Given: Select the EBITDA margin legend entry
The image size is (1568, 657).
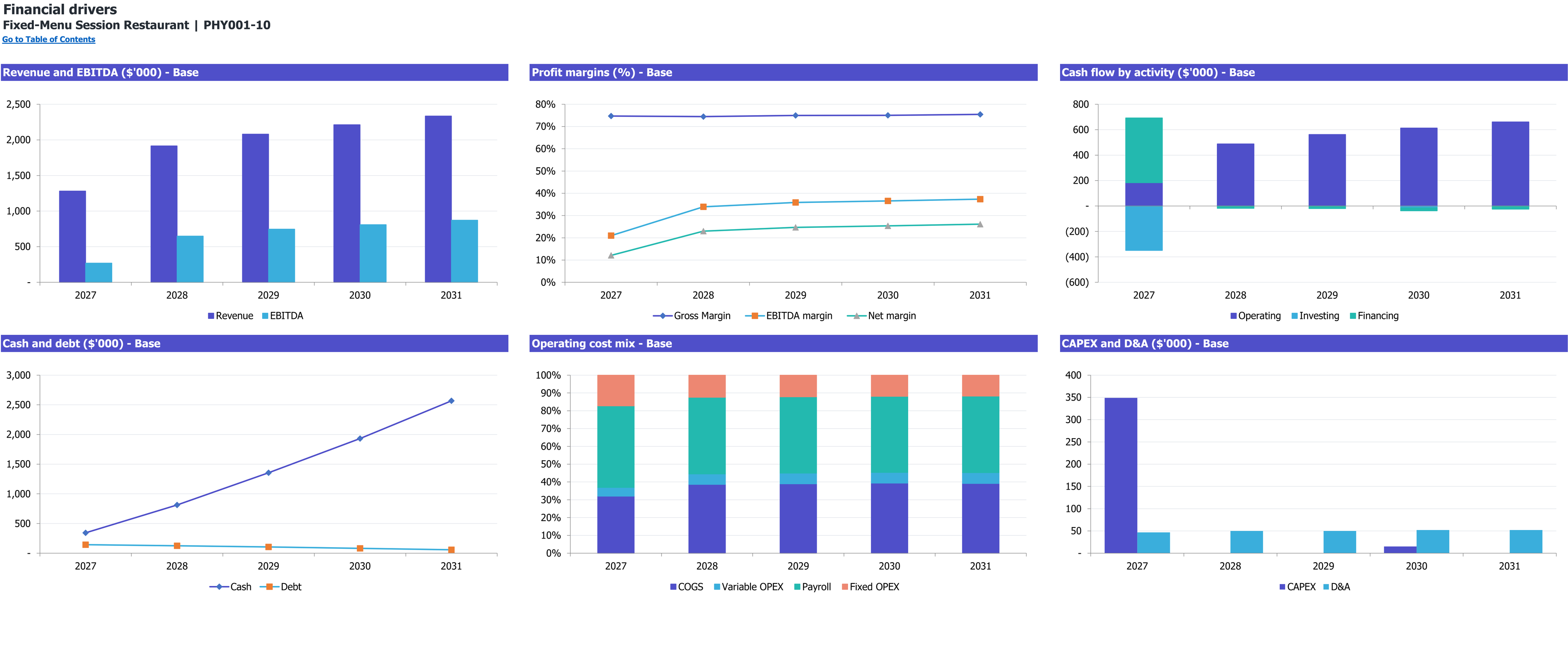Looking at the screenshot, I should tap(789, 316).
